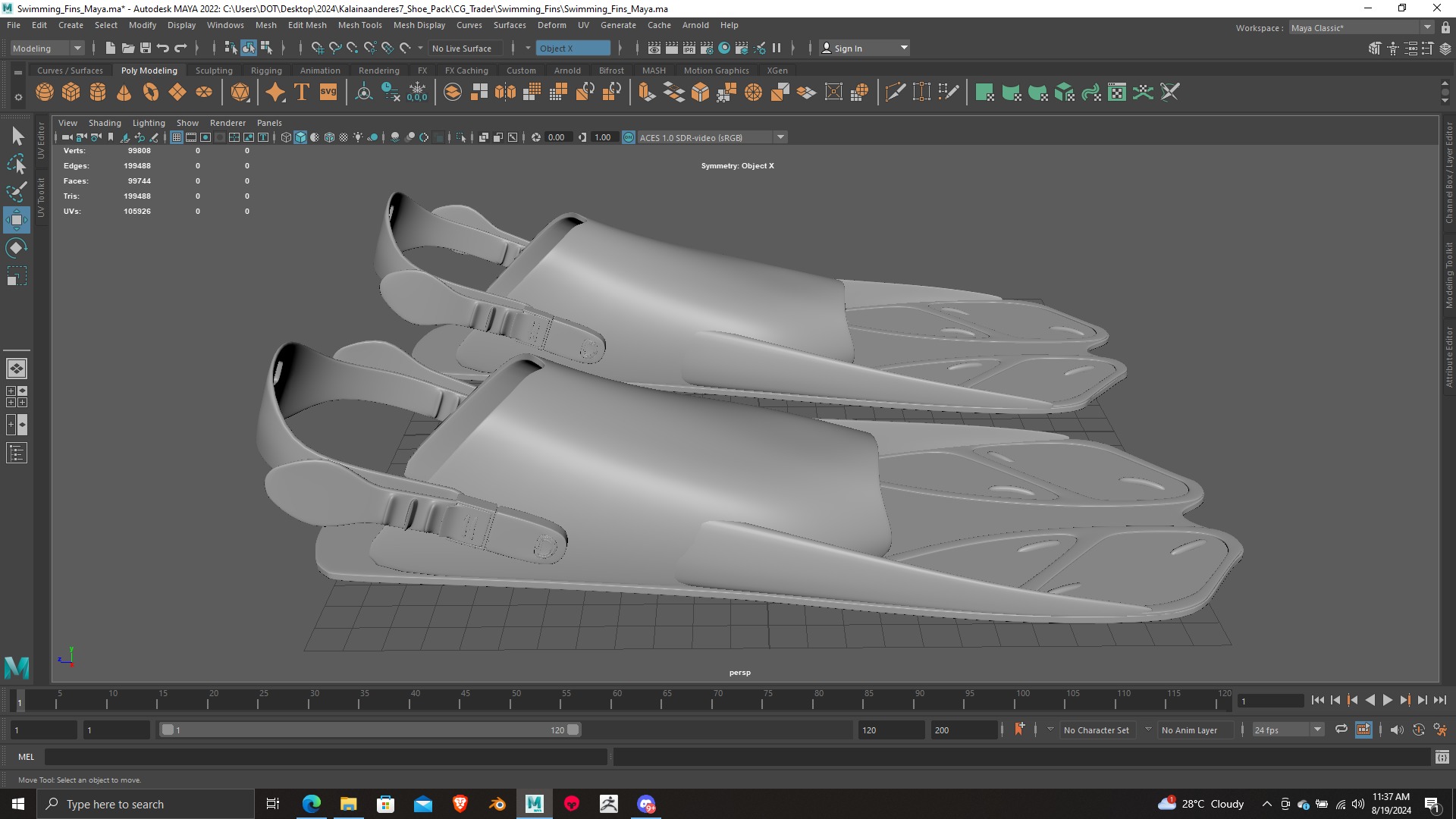Switch to the Rigging shelf tab

click(x=266, y=71)
